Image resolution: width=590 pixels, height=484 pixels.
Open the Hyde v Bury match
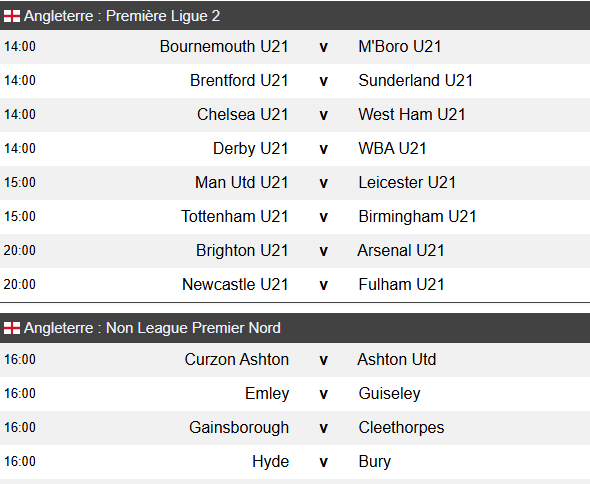(295, 462)
